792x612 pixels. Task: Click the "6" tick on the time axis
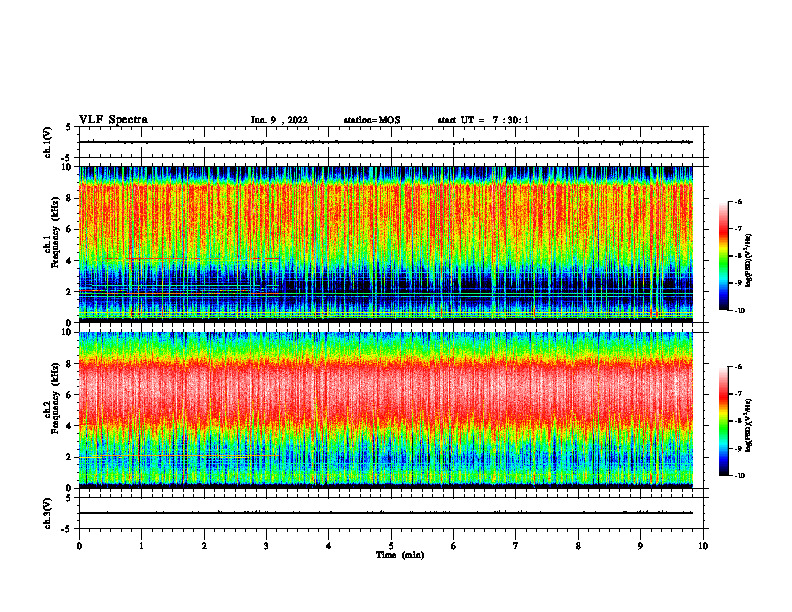(454, 546)
